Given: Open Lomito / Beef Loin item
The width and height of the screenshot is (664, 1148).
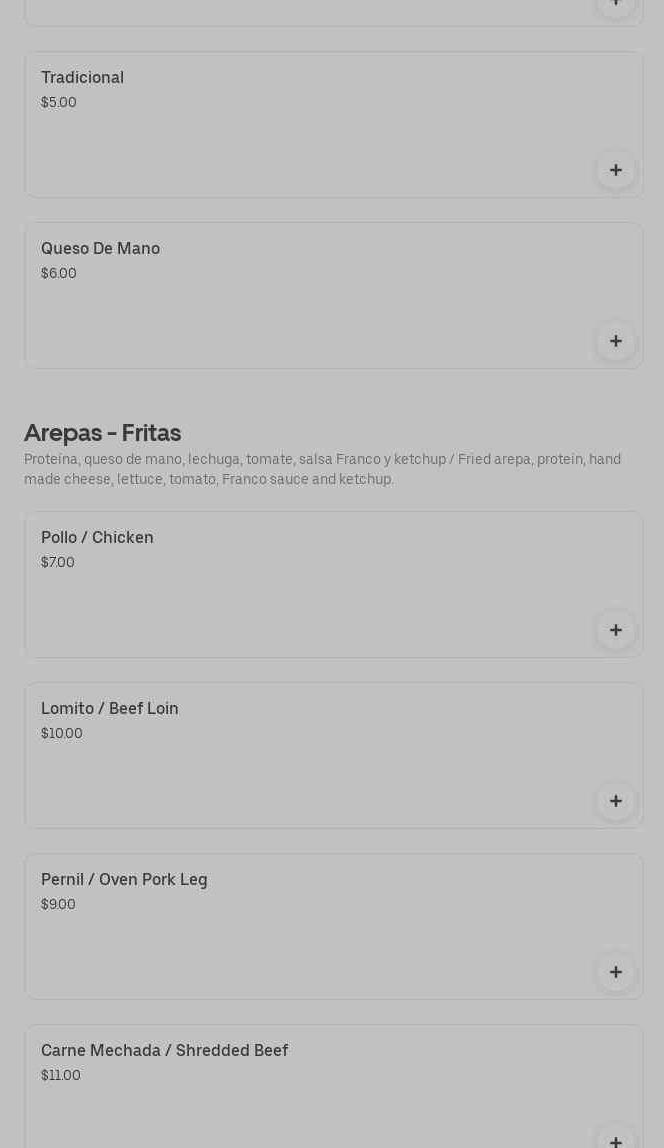Looking at the screenshot, I should pos(110,709).
